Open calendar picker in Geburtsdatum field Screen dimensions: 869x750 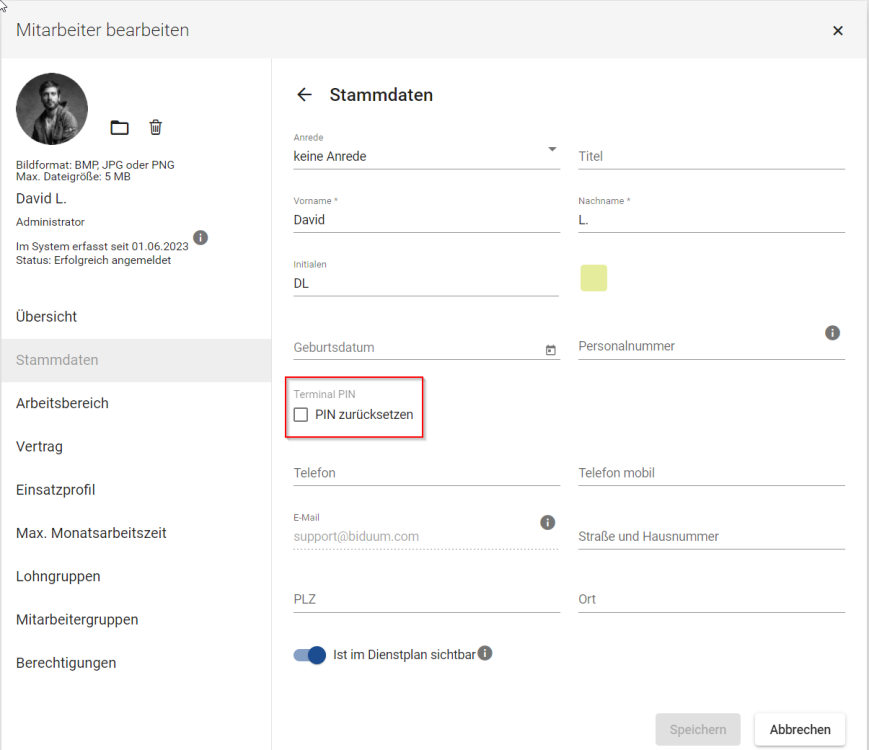[x=550, y=350]
